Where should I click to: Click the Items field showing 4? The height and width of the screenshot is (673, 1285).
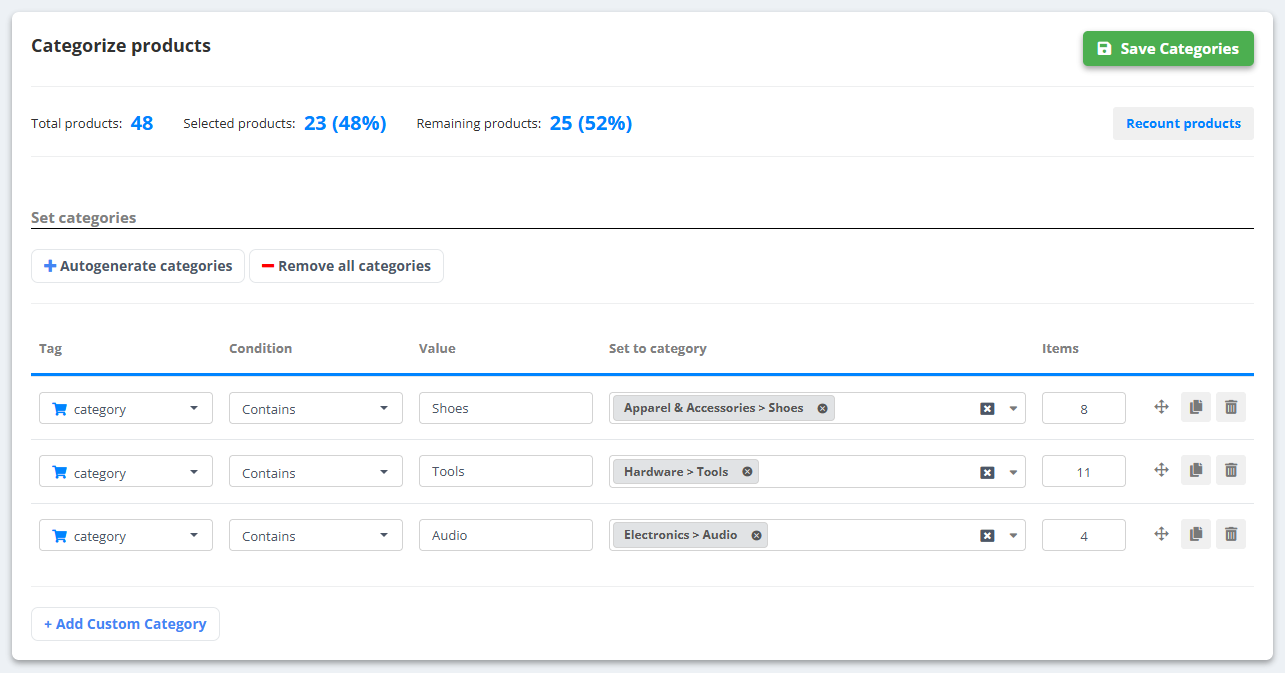pyautogui.click(x=1084, y=535)
